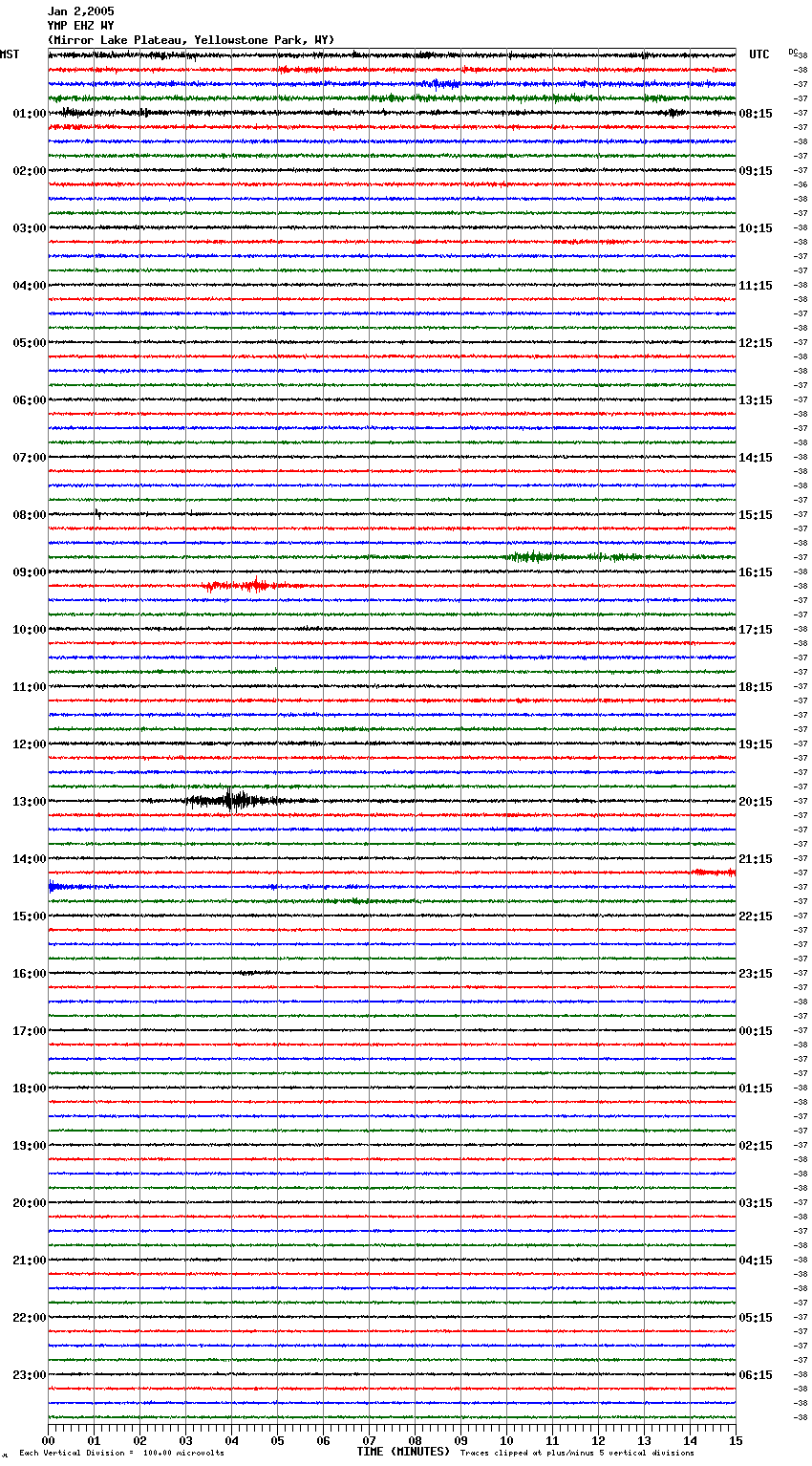Click the 11:15 UTC time label
812x1466 pixels.
click(756, 286)
